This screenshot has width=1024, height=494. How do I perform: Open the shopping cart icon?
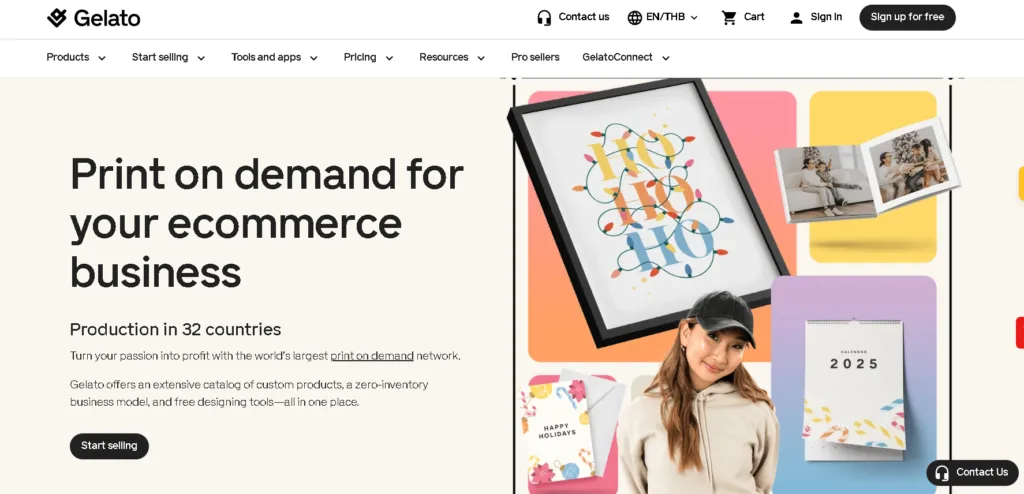click(x=729, y=18)
